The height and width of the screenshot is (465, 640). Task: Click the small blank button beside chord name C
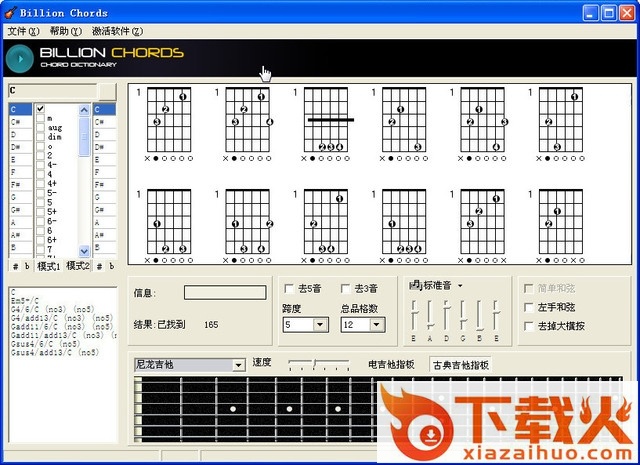(x=108, y=91)
